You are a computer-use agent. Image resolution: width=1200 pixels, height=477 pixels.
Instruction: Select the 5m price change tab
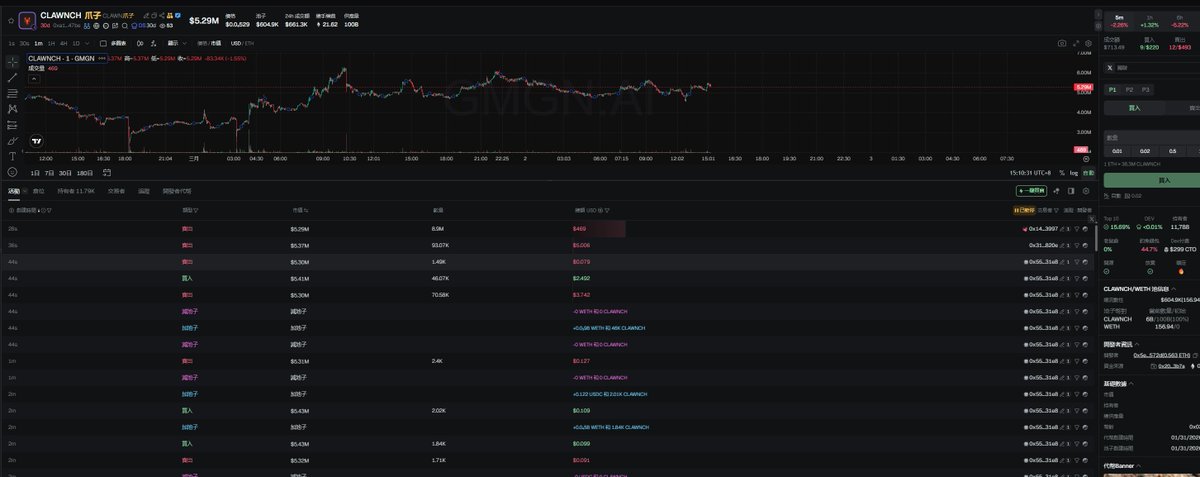click(1119, 21)
